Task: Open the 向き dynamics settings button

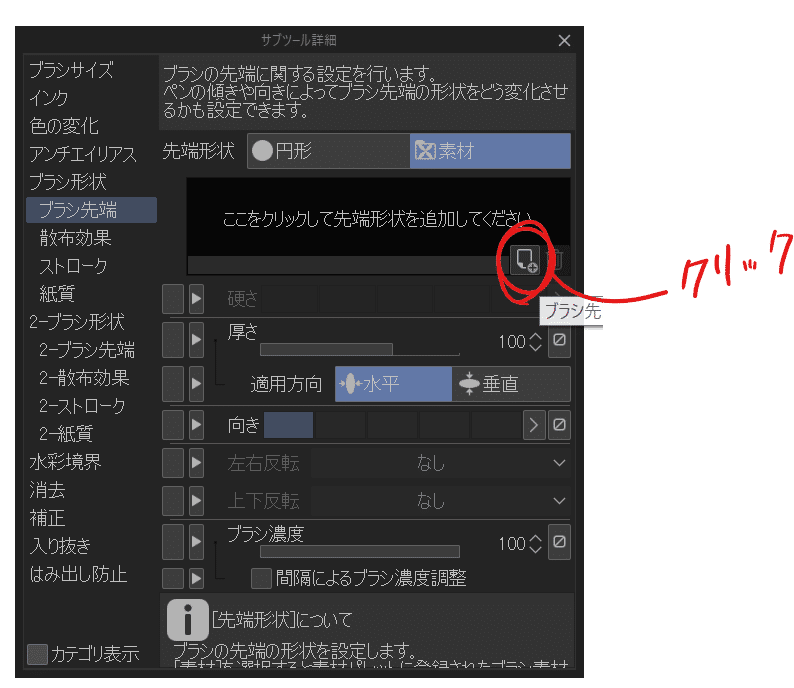Action: 559,424
